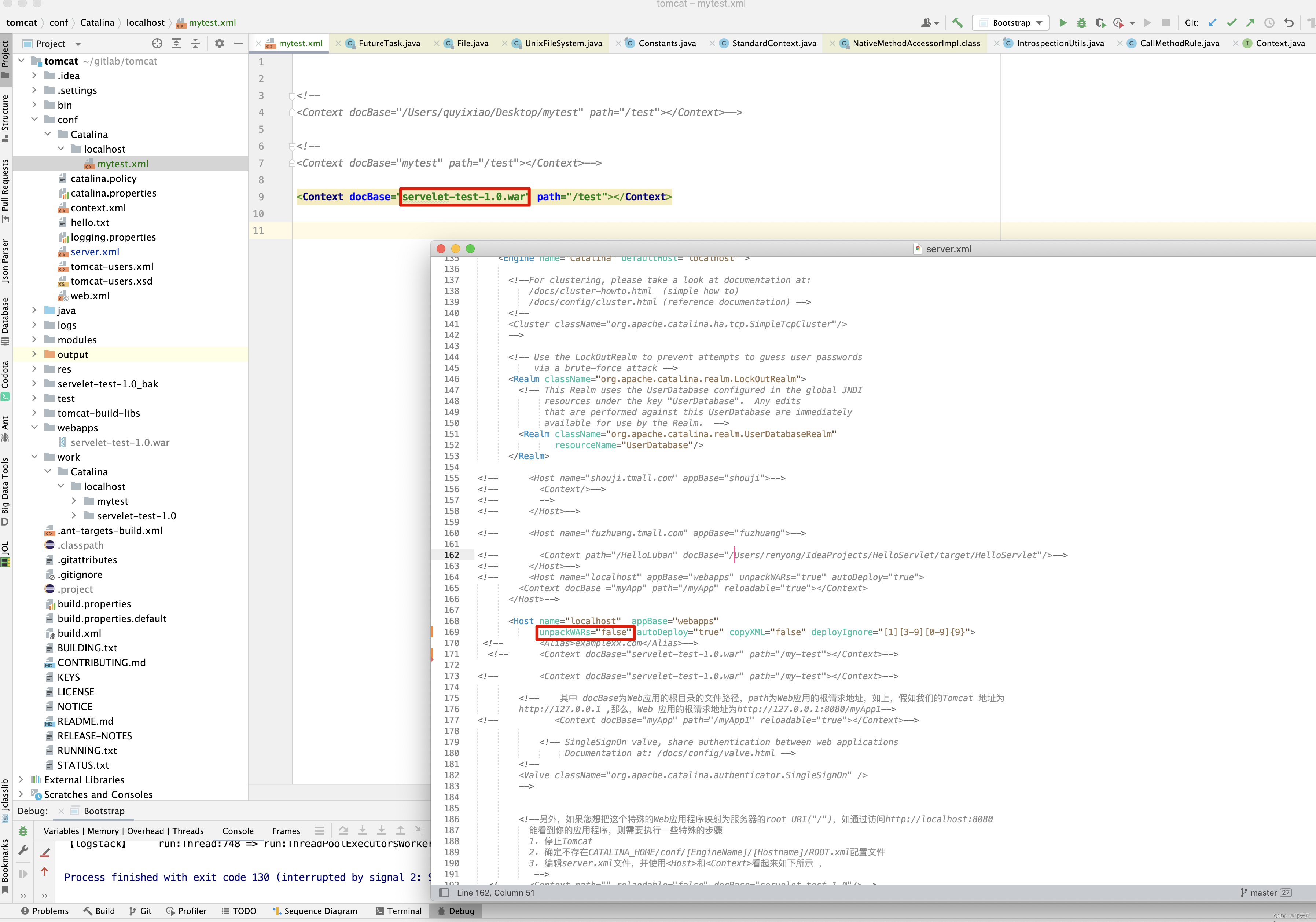Switch to the StandardContext.java tab
The width and height of the screenshot is (1316, 922).
click(768, 44)
